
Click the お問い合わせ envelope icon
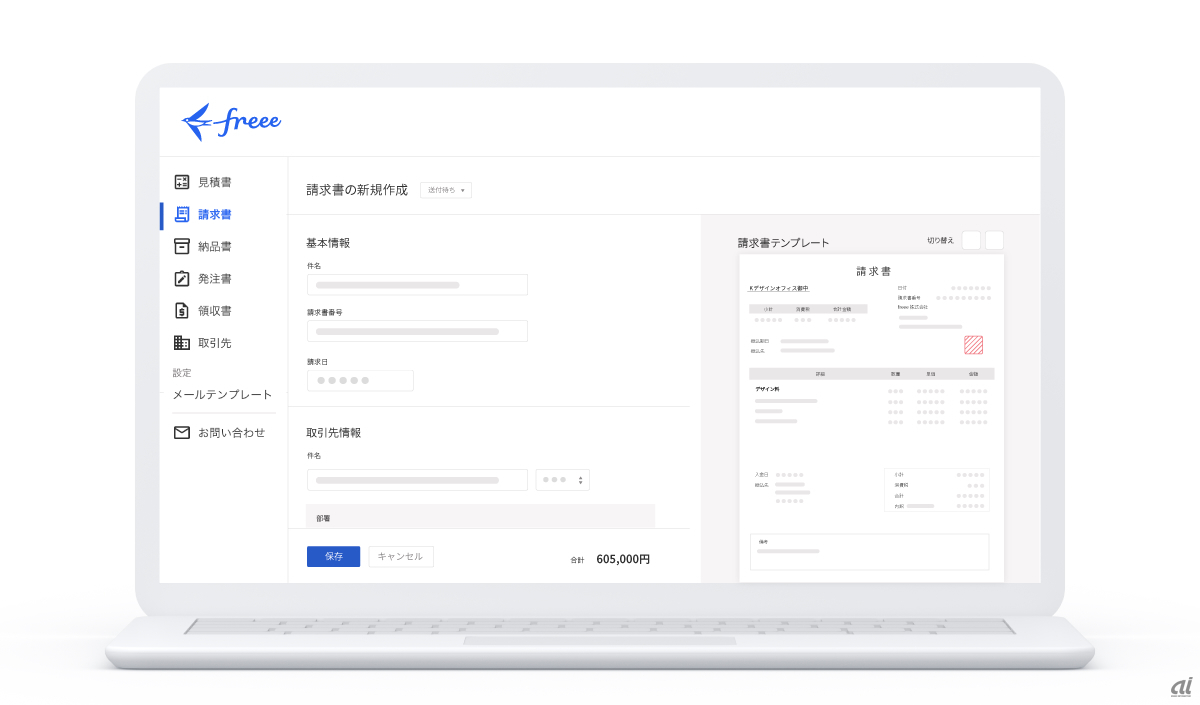pos(182,433)
